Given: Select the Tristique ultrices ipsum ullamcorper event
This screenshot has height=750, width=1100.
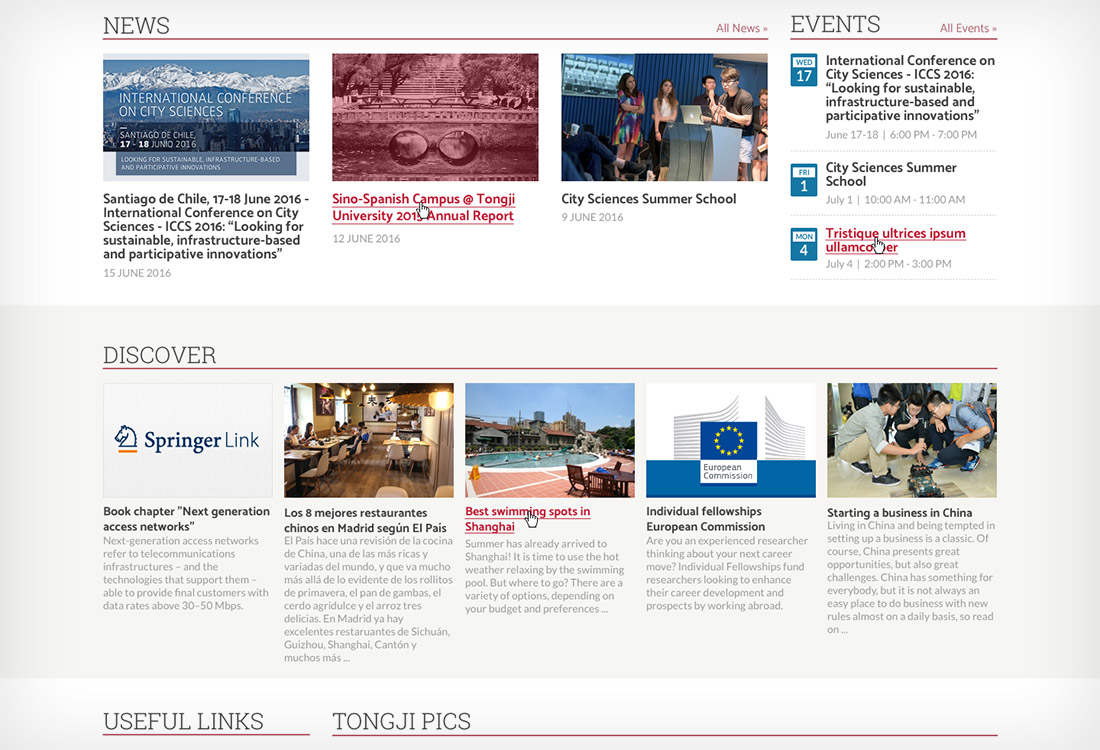Looking at the screenshot, I should click(895, 240).
